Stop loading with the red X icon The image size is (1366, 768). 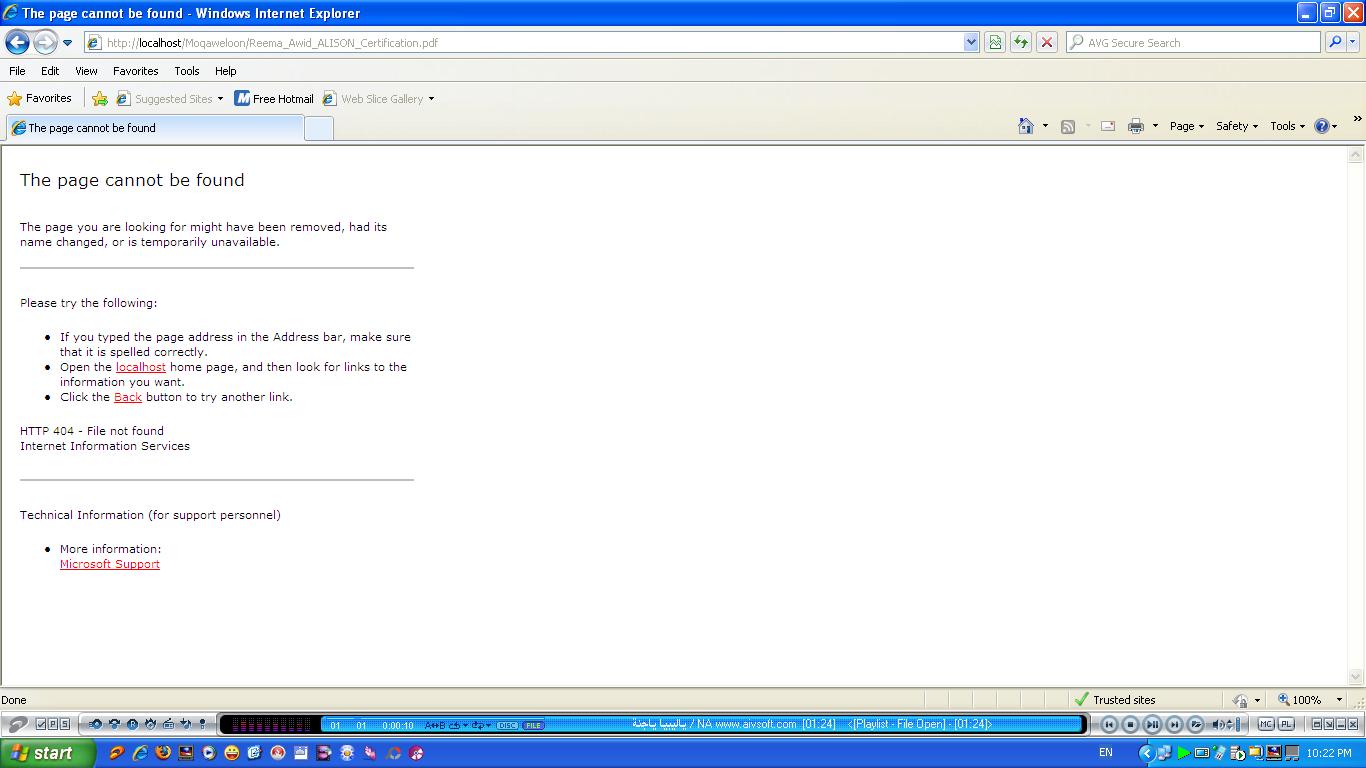(1047, 42)
